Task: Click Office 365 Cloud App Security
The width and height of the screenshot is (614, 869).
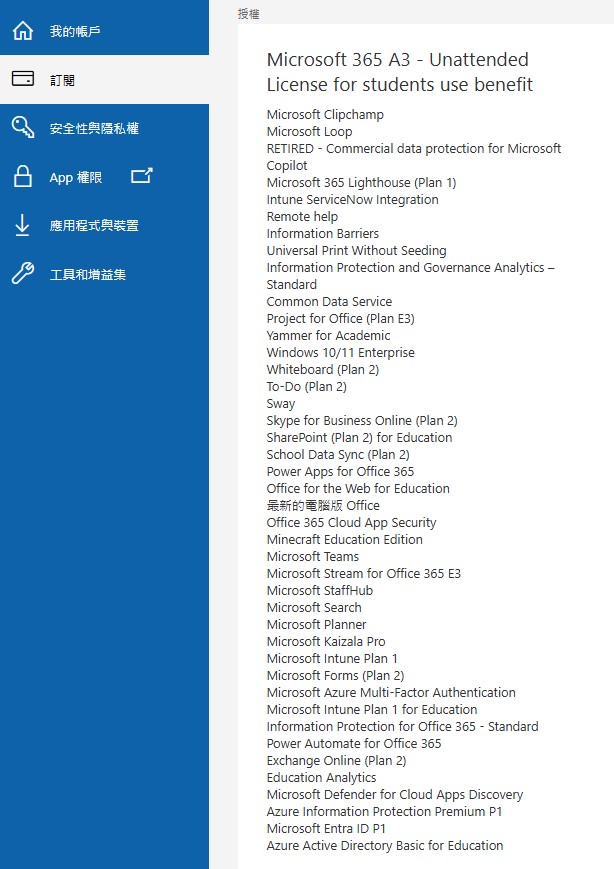Action: (351, 523)
